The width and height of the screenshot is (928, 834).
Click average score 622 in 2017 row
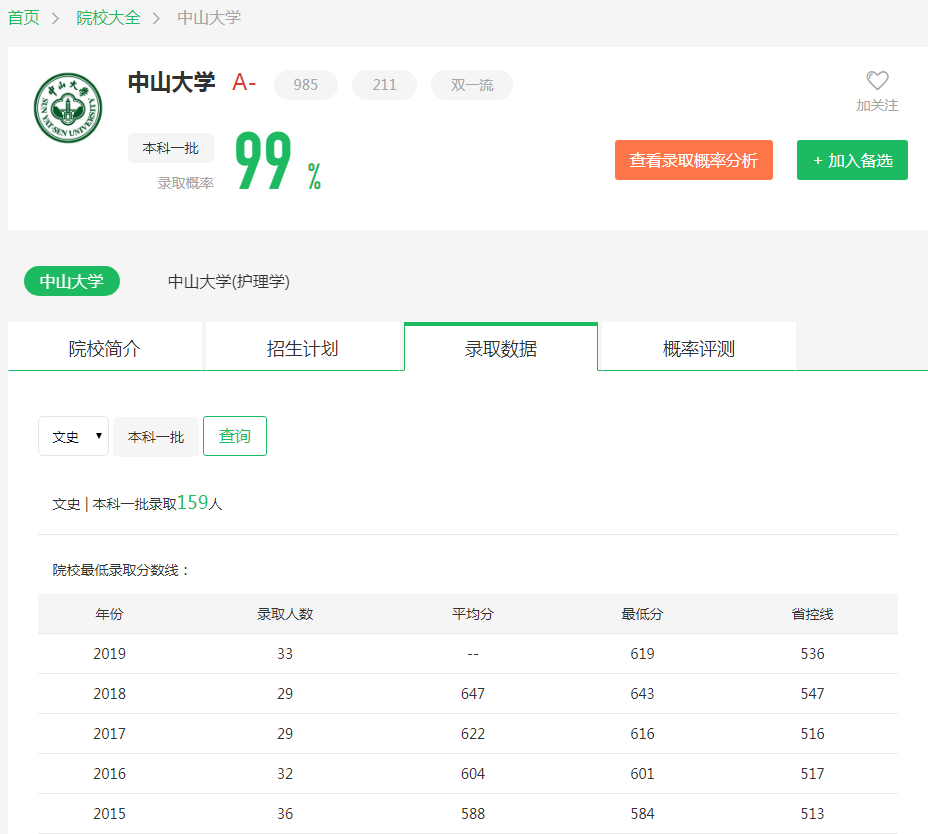(x=472, y=733)
